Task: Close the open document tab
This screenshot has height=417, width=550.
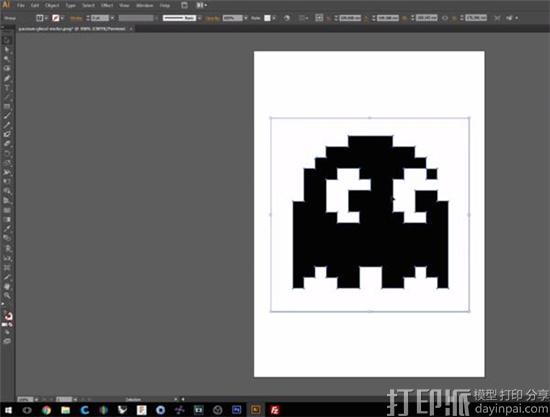Action: [x=131, y=29]
